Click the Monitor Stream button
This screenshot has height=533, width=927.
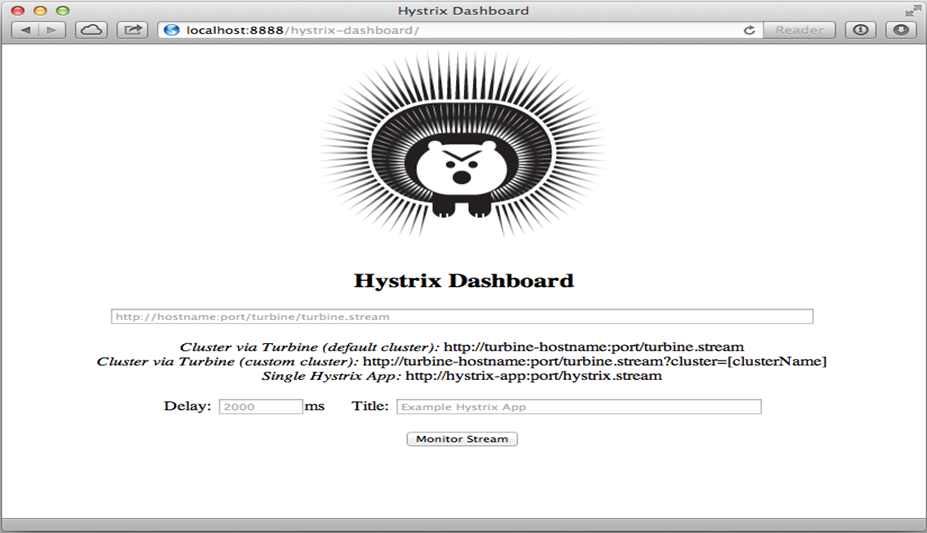pos(462,439)
